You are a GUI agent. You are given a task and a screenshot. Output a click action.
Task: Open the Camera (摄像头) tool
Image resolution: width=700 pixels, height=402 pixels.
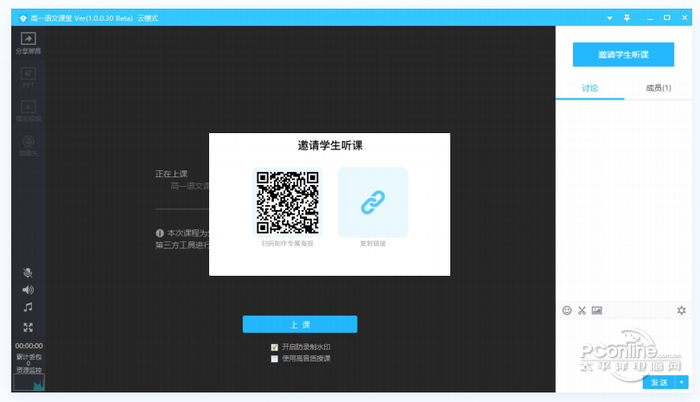coord(28,146)
